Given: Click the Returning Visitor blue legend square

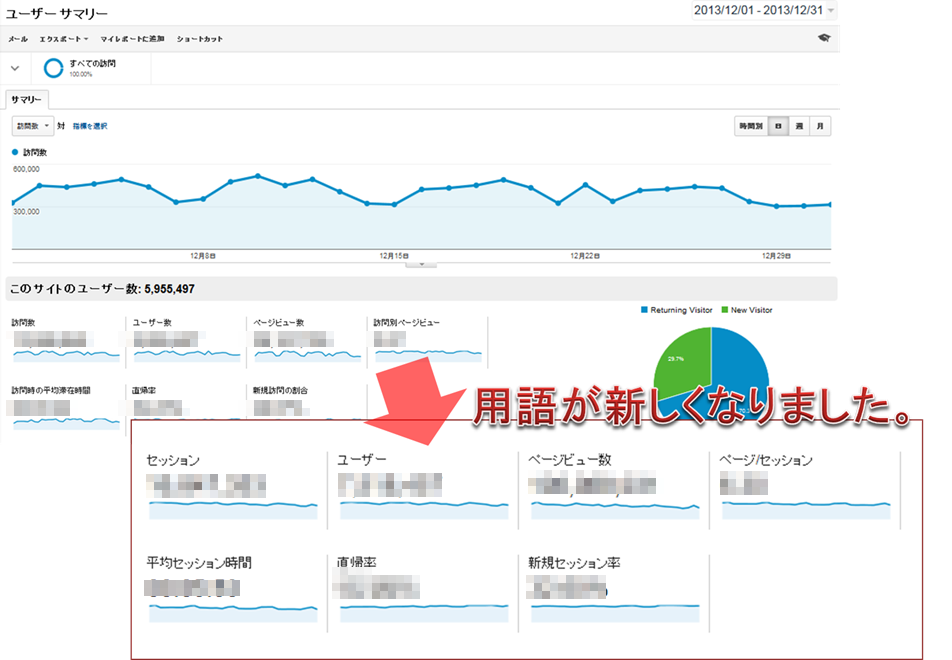Looking at the screenshot, I should [x=645, y=310].
